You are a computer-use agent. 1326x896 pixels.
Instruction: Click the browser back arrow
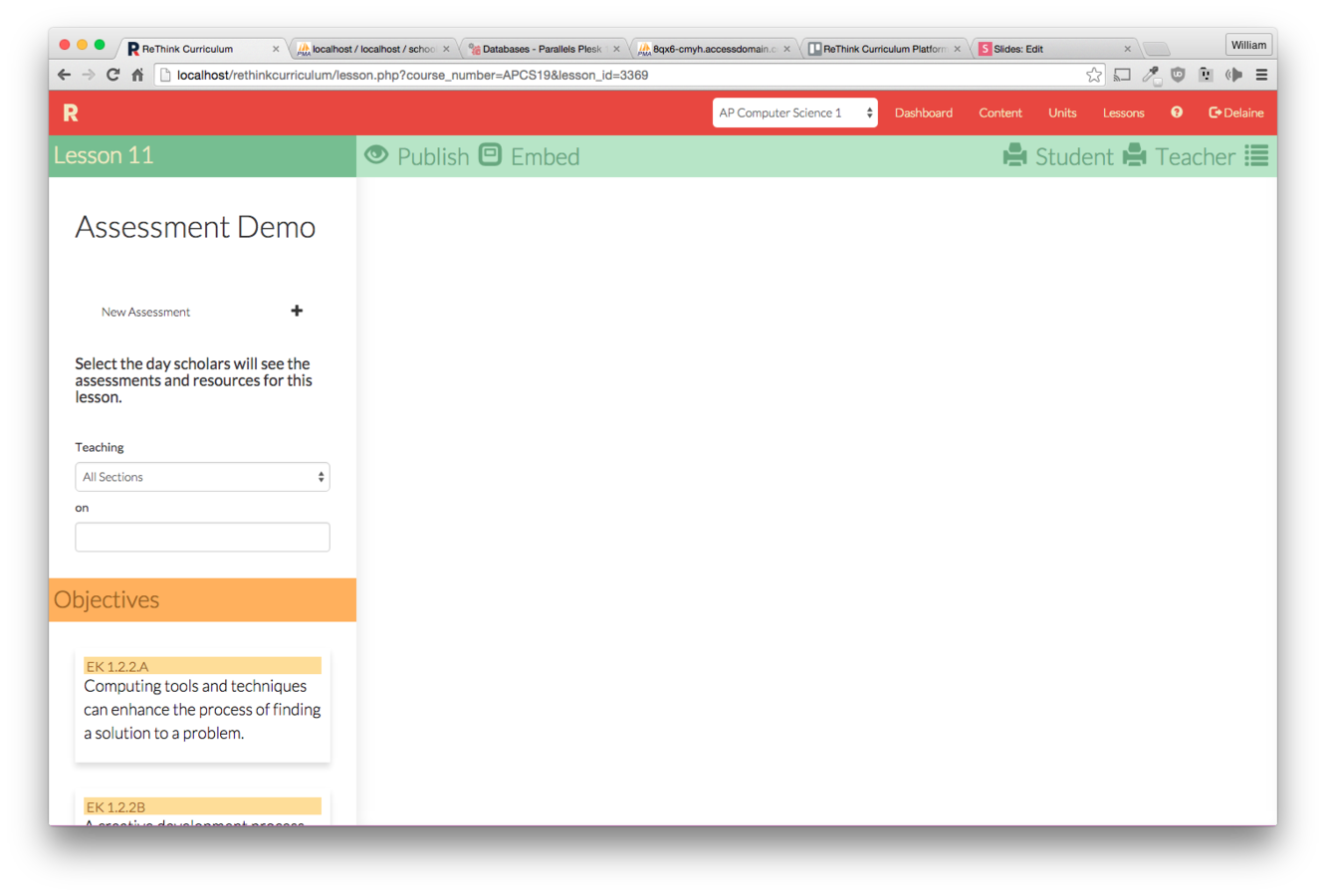pos(64,75)
